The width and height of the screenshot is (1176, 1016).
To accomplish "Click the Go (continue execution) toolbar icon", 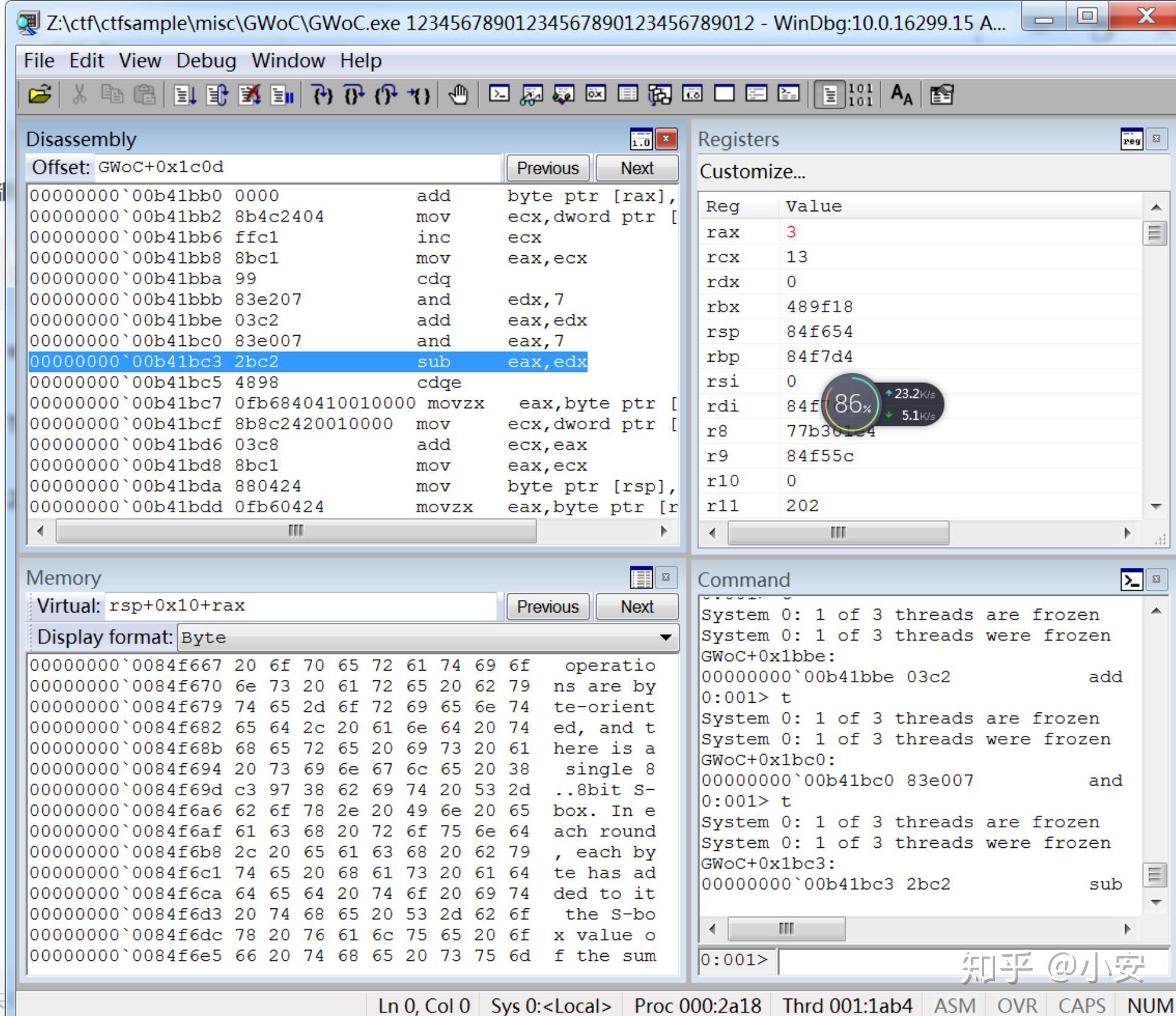I will (185, 95).
